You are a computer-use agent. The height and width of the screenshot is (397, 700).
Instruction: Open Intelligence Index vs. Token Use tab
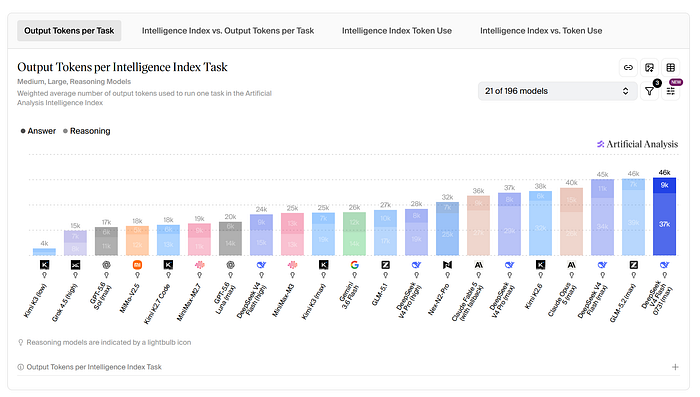541,31
